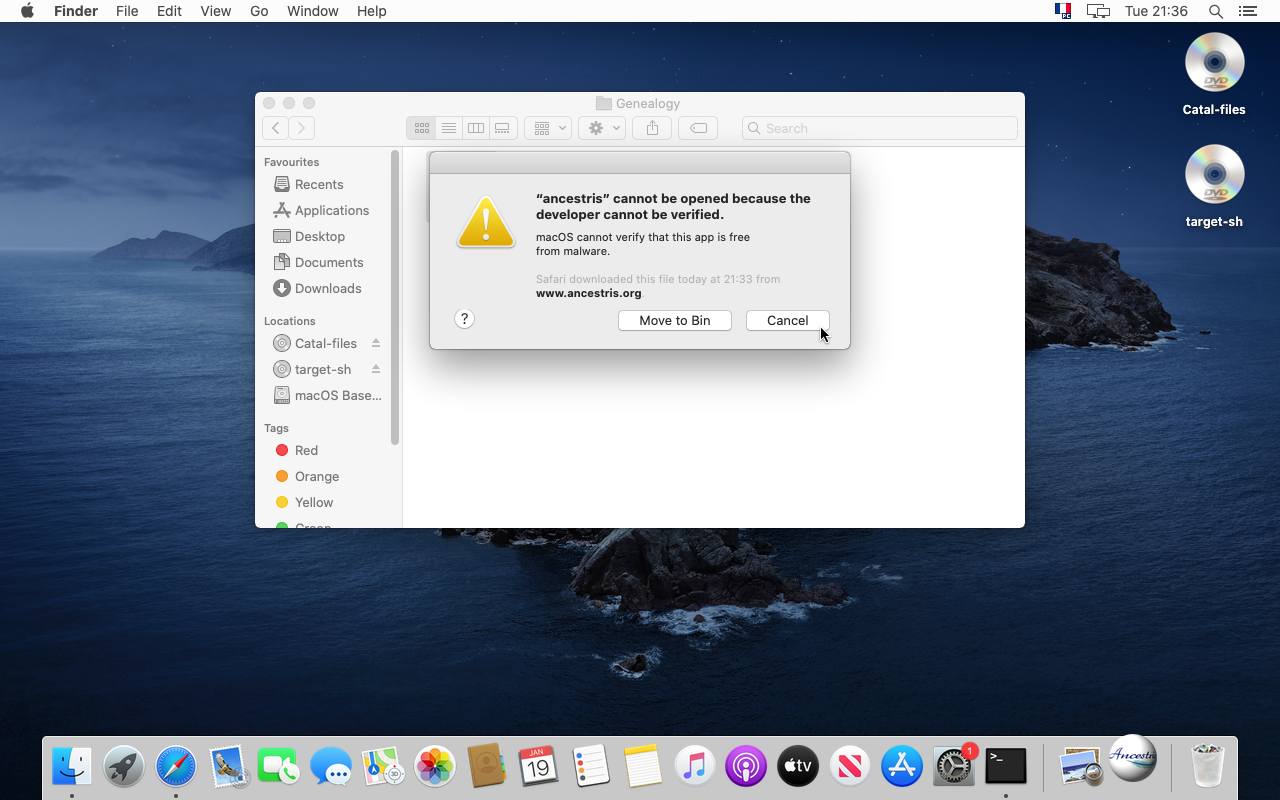Open FaceTime from the Dock
1280x800 pixels.
[279, 767]
